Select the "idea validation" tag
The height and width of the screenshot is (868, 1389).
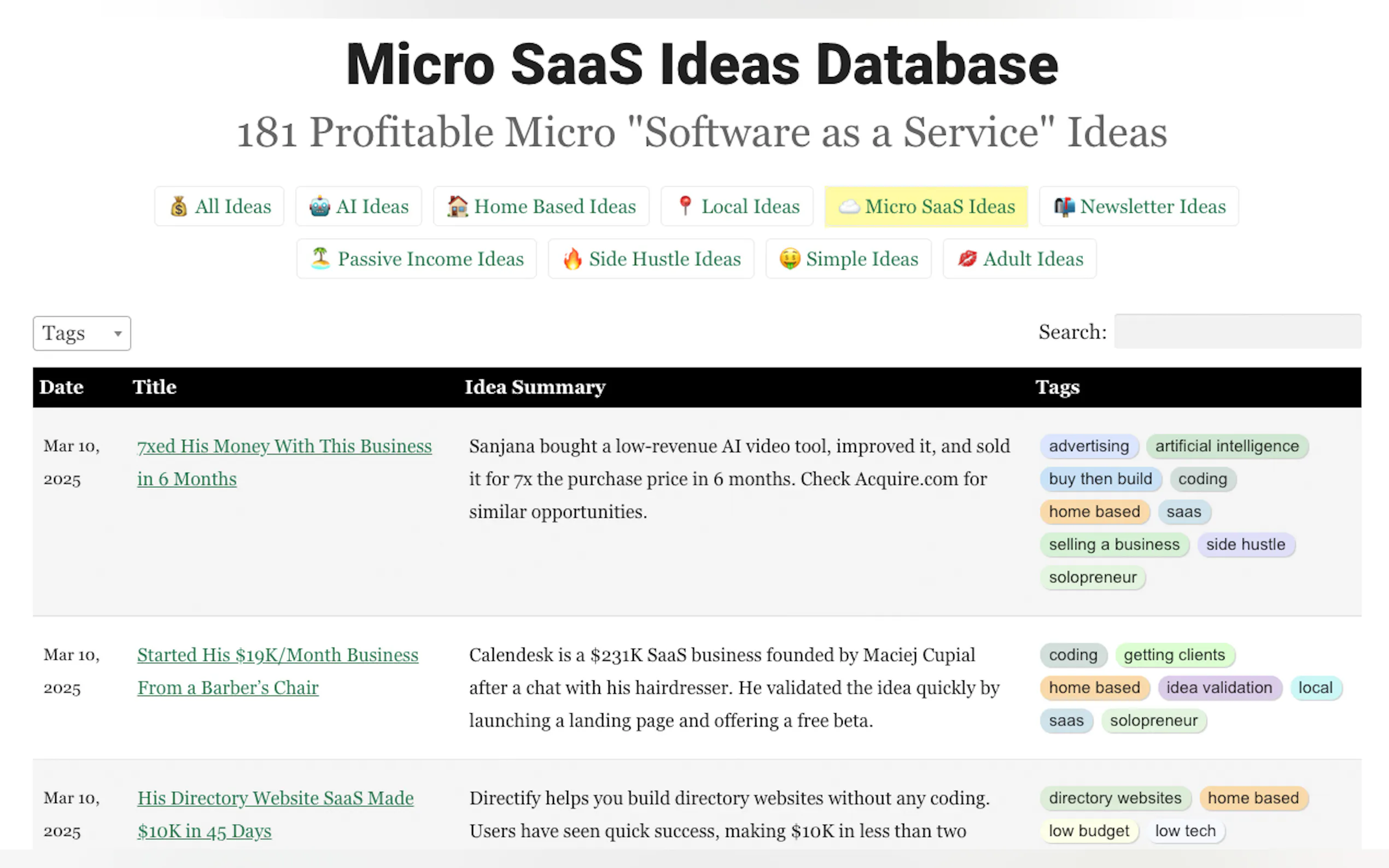(x=1218, y=688)
